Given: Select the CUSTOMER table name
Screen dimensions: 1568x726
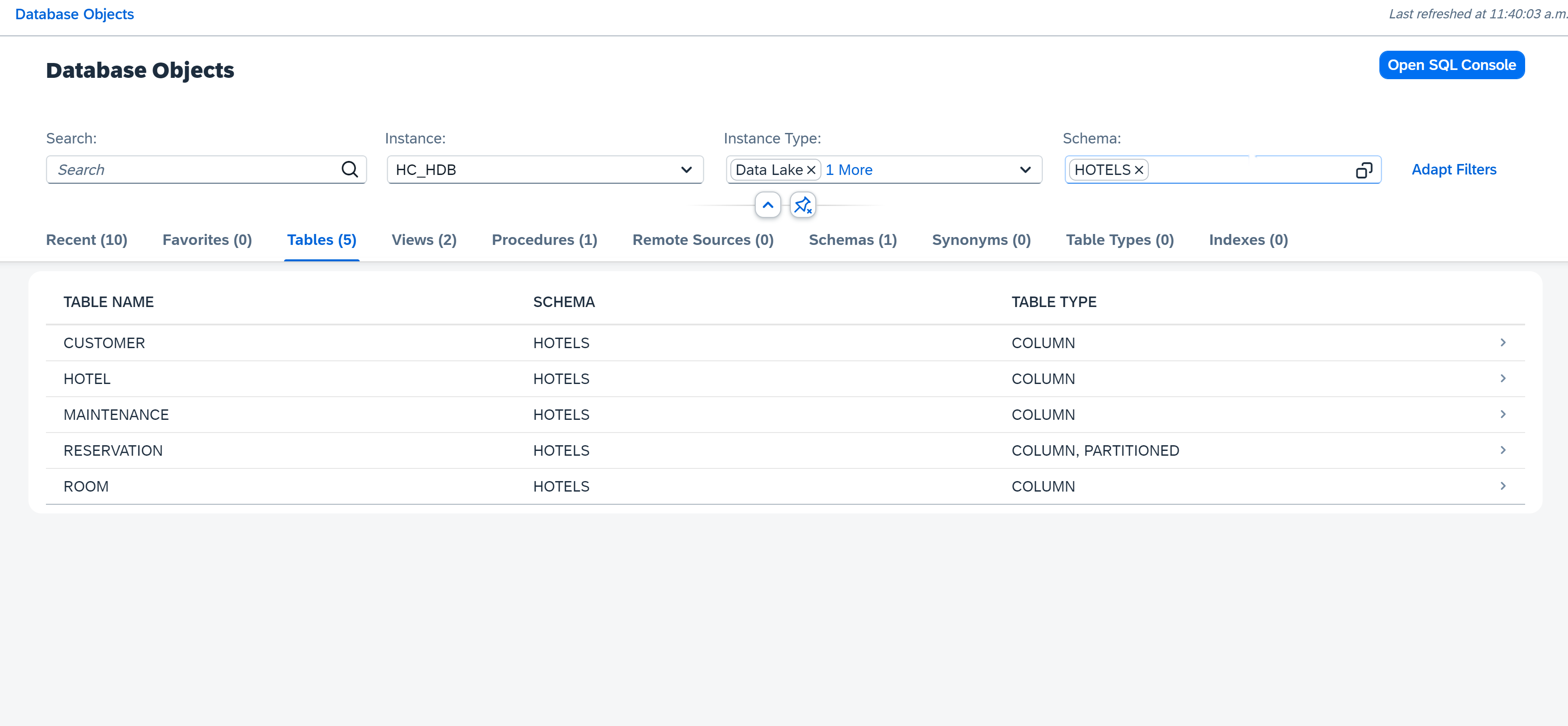Looking at the screenshot, I should pyautogui.click(x=104, y=343).
